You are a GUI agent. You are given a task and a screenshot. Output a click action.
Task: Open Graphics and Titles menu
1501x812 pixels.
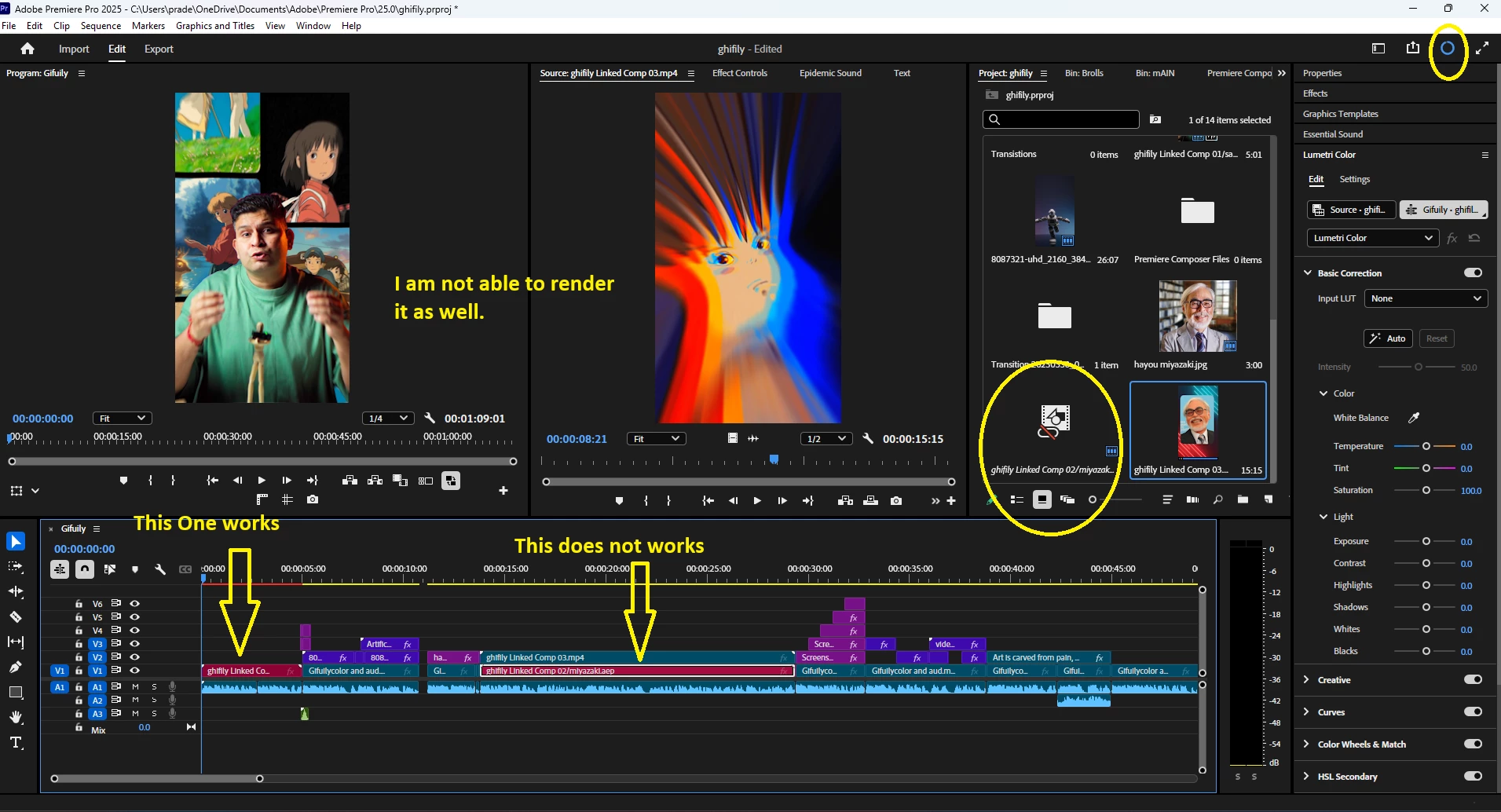[215, 26]
